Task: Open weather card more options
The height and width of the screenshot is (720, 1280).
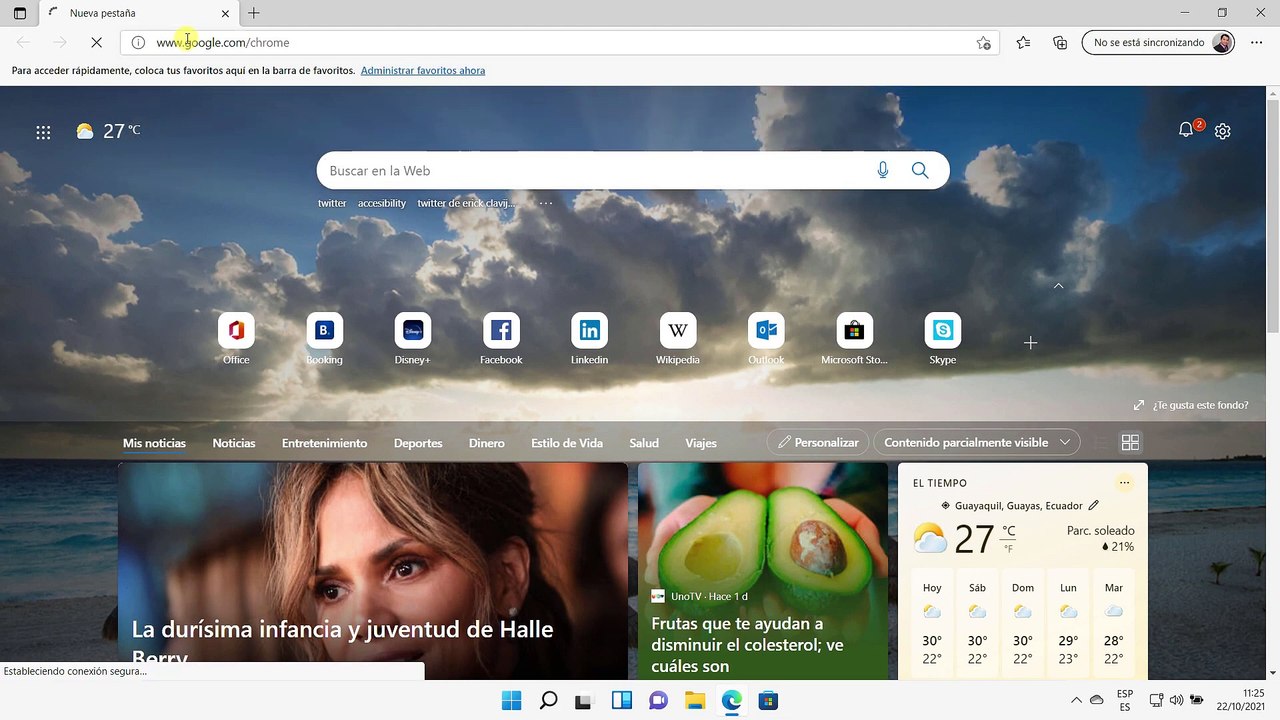Action: pyautogui.click(x=1124, y=483)
